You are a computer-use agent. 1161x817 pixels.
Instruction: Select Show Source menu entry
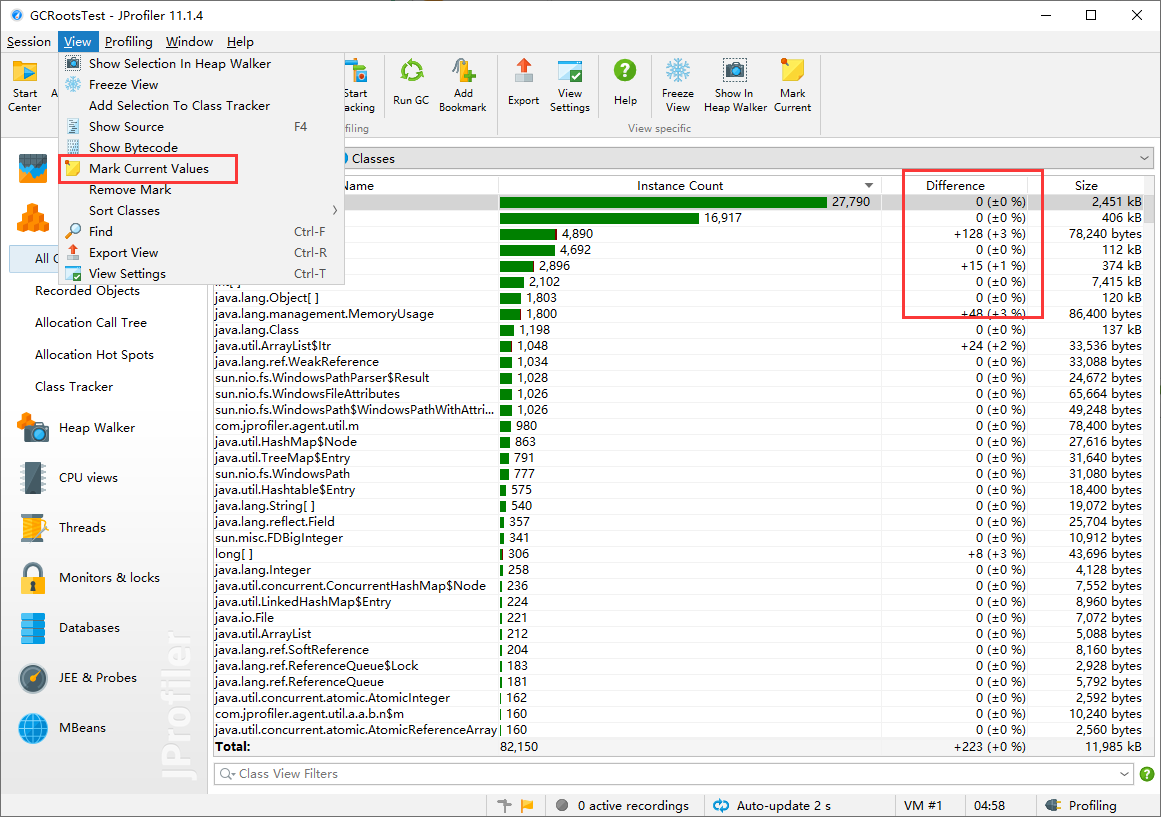201,127
